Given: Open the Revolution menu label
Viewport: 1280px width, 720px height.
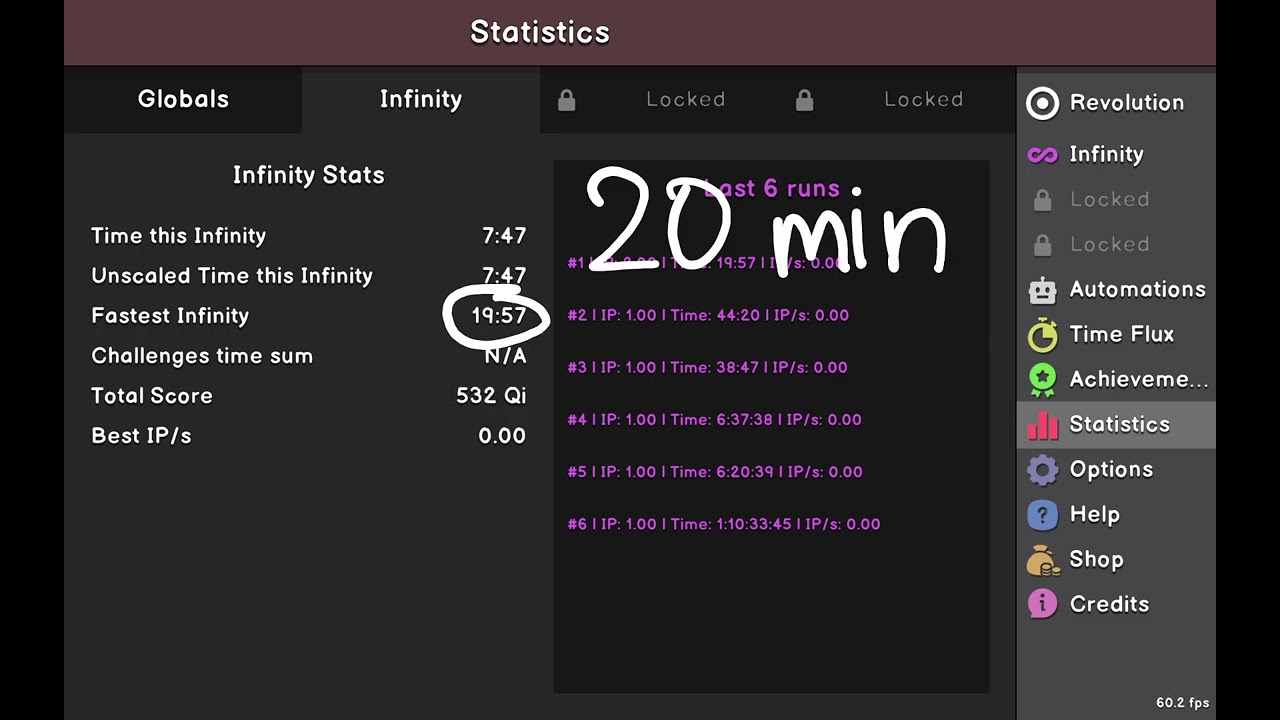Looking at the screenshot, I should [1126, 103].
